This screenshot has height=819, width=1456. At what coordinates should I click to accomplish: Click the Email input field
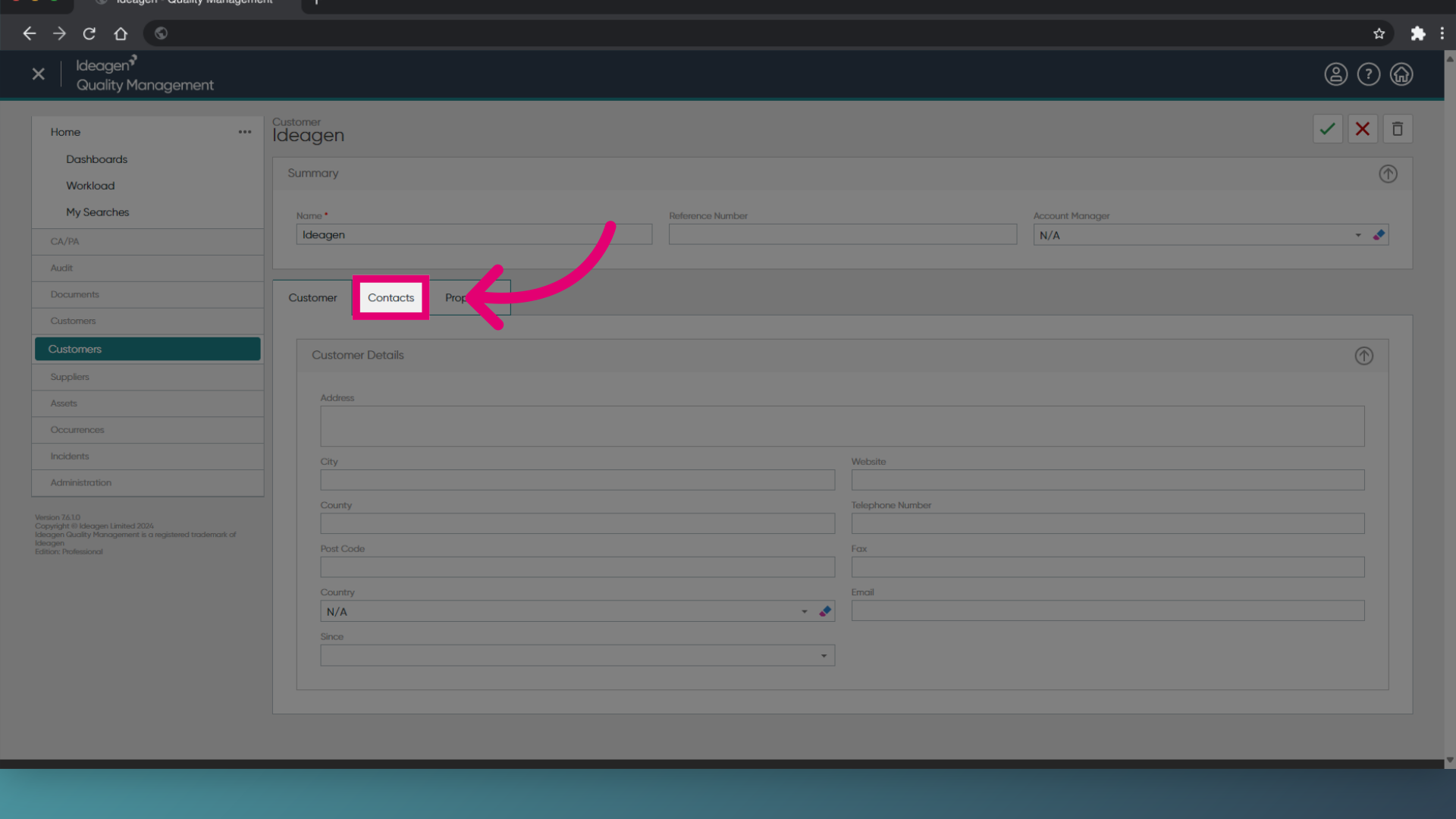[x=1107, y=611]
